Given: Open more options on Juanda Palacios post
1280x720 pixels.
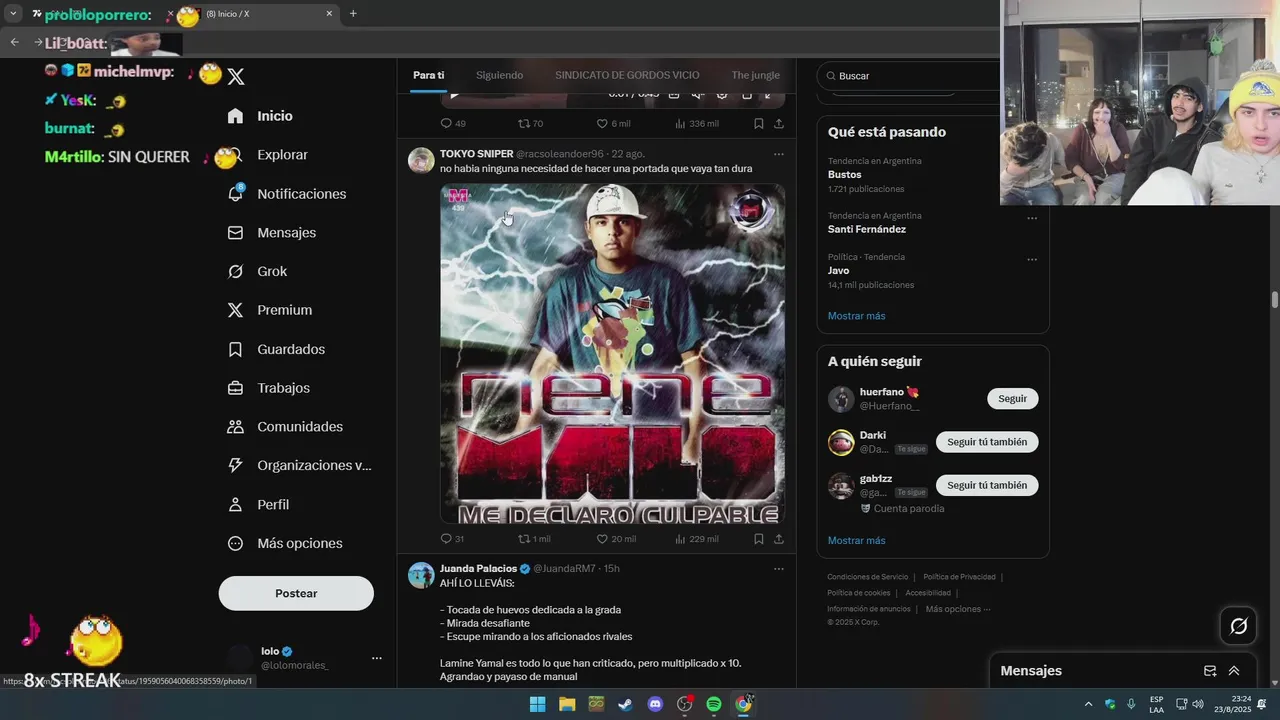Looking at the screenshot, I should click(779, 569).
